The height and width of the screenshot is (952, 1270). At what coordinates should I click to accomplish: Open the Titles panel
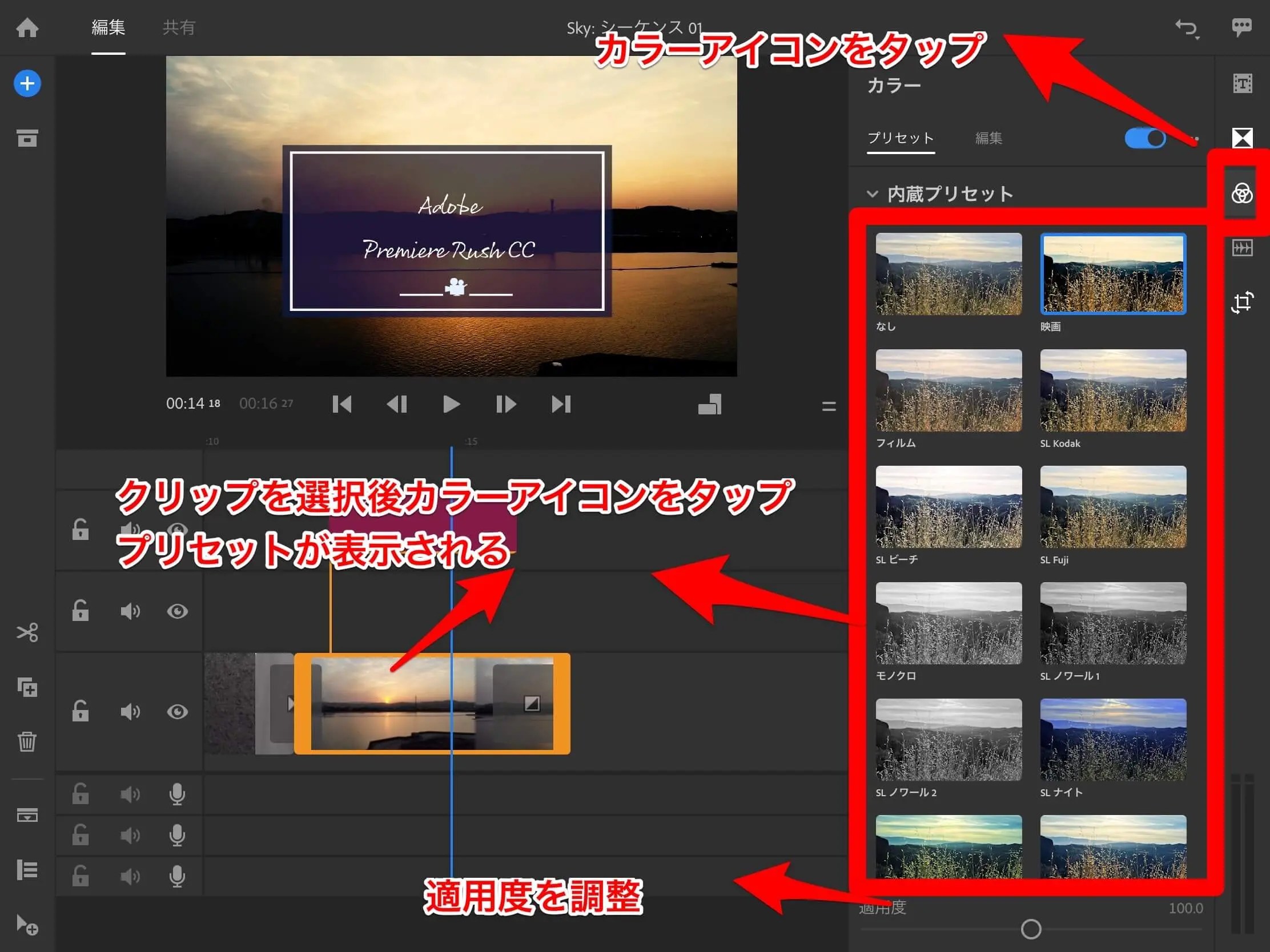click(1243, 83)
